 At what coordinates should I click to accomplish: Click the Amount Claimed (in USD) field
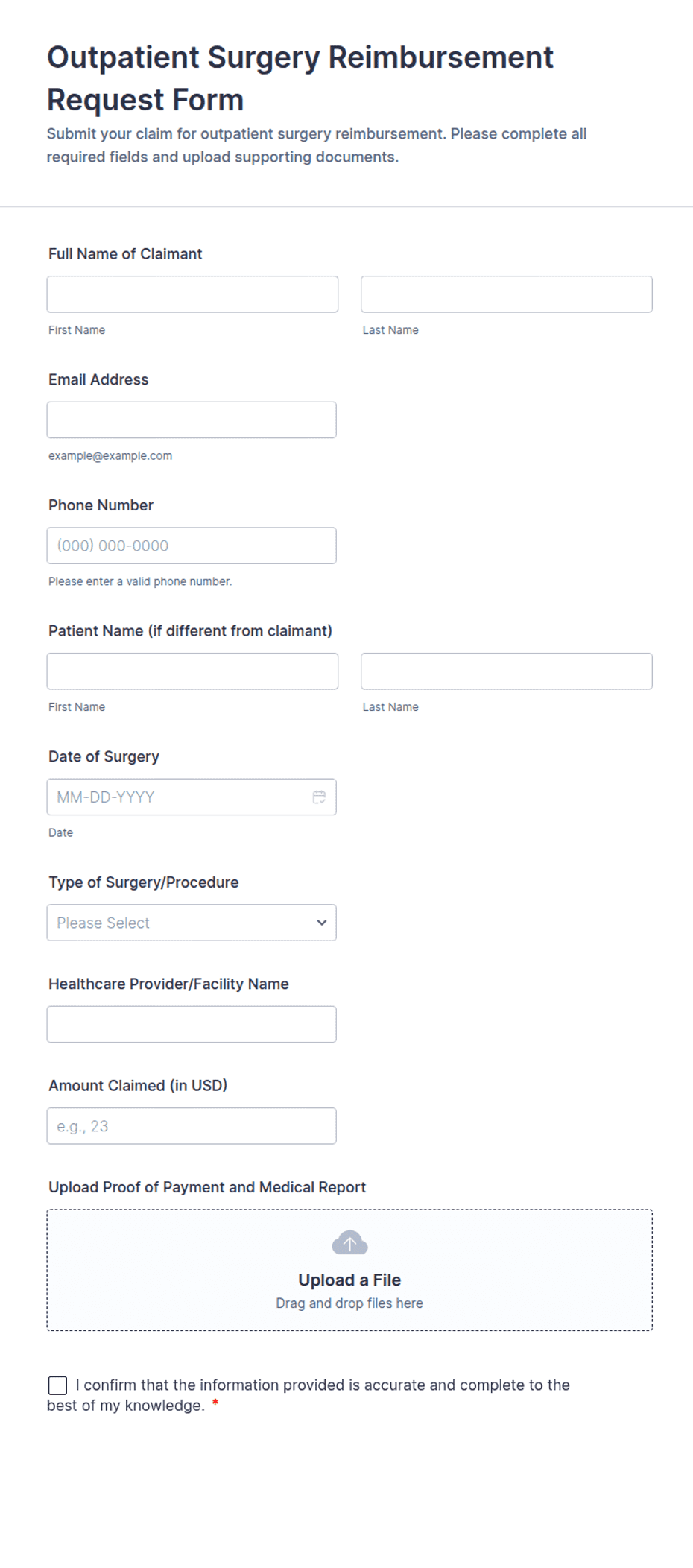point(192,1126)
